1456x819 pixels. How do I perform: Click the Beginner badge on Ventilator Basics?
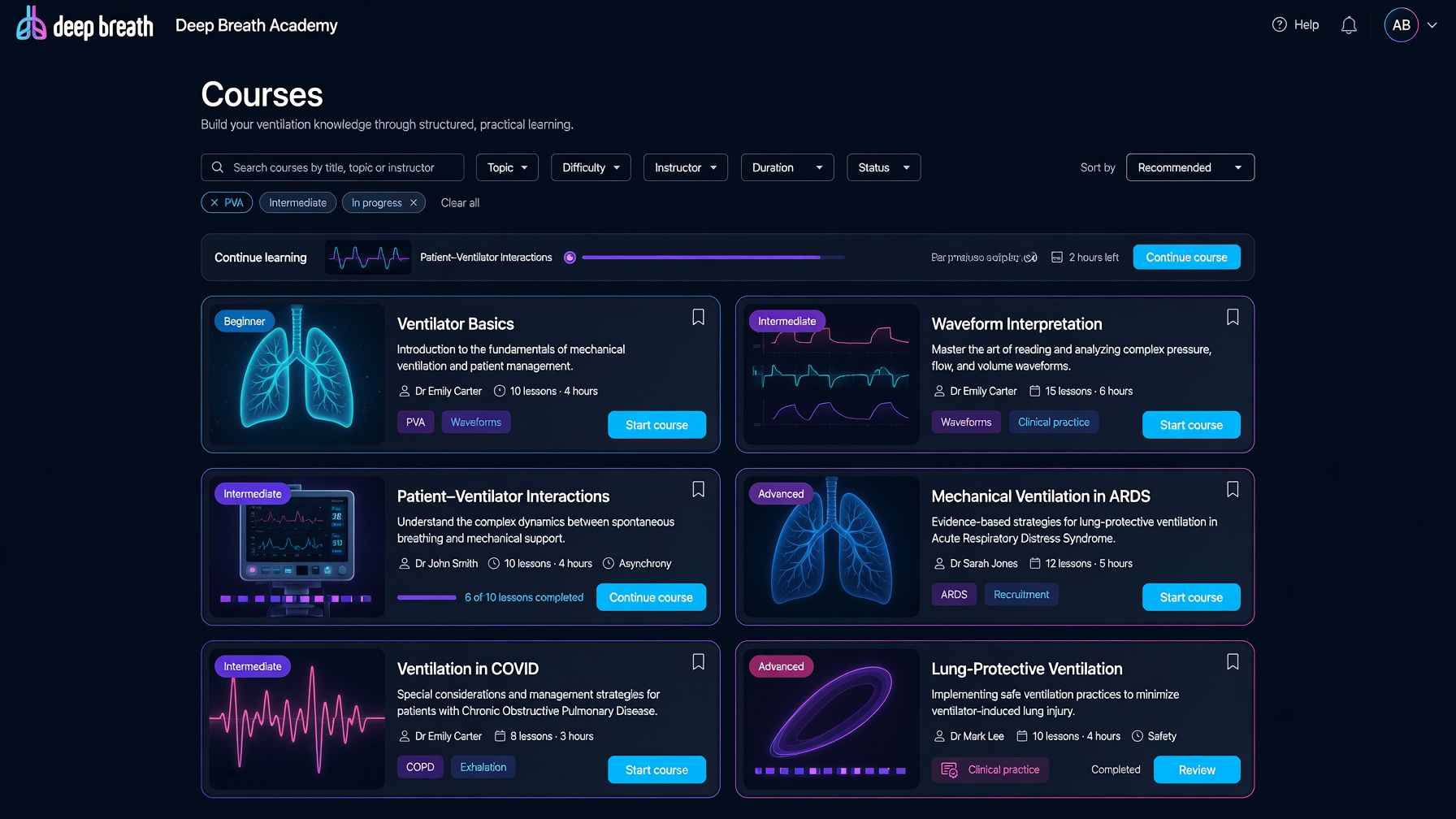pos(244,322)
